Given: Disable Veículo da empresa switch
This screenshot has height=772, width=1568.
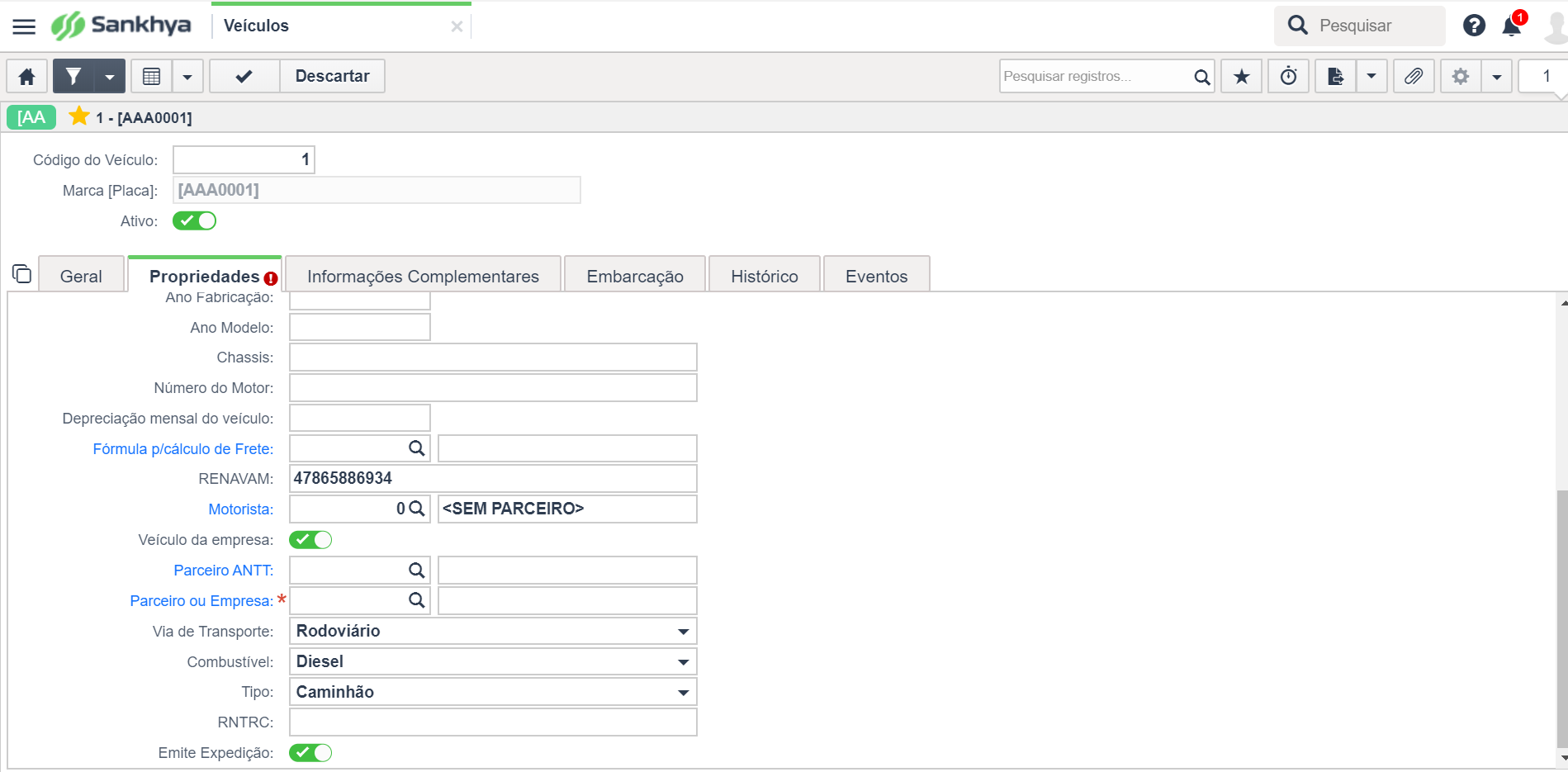Looking at the screenshot, I should (x=310, y=540).
